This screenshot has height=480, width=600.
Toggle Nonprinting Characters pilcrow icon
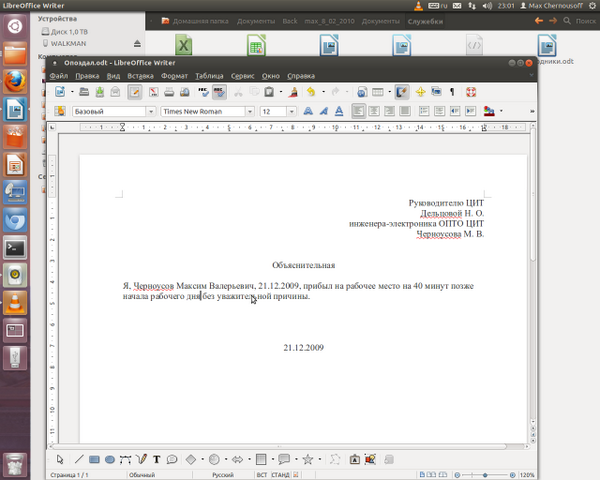(x=452, y=92)
